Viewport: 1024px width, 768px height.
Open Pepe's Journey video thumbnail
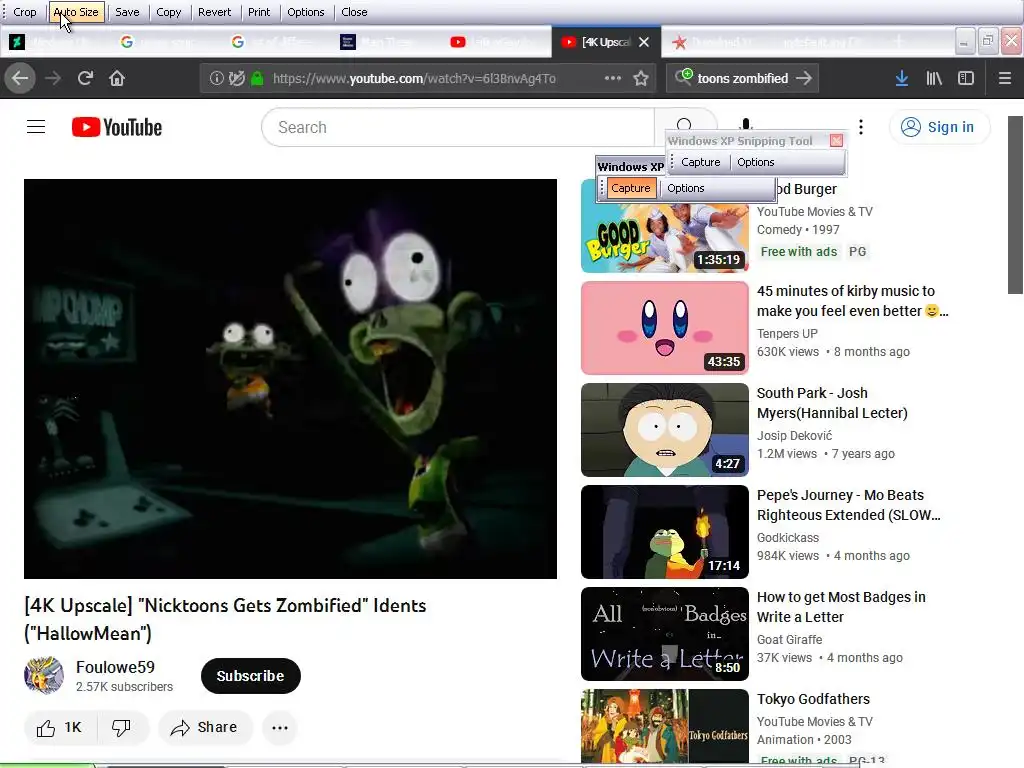point(665,532)
